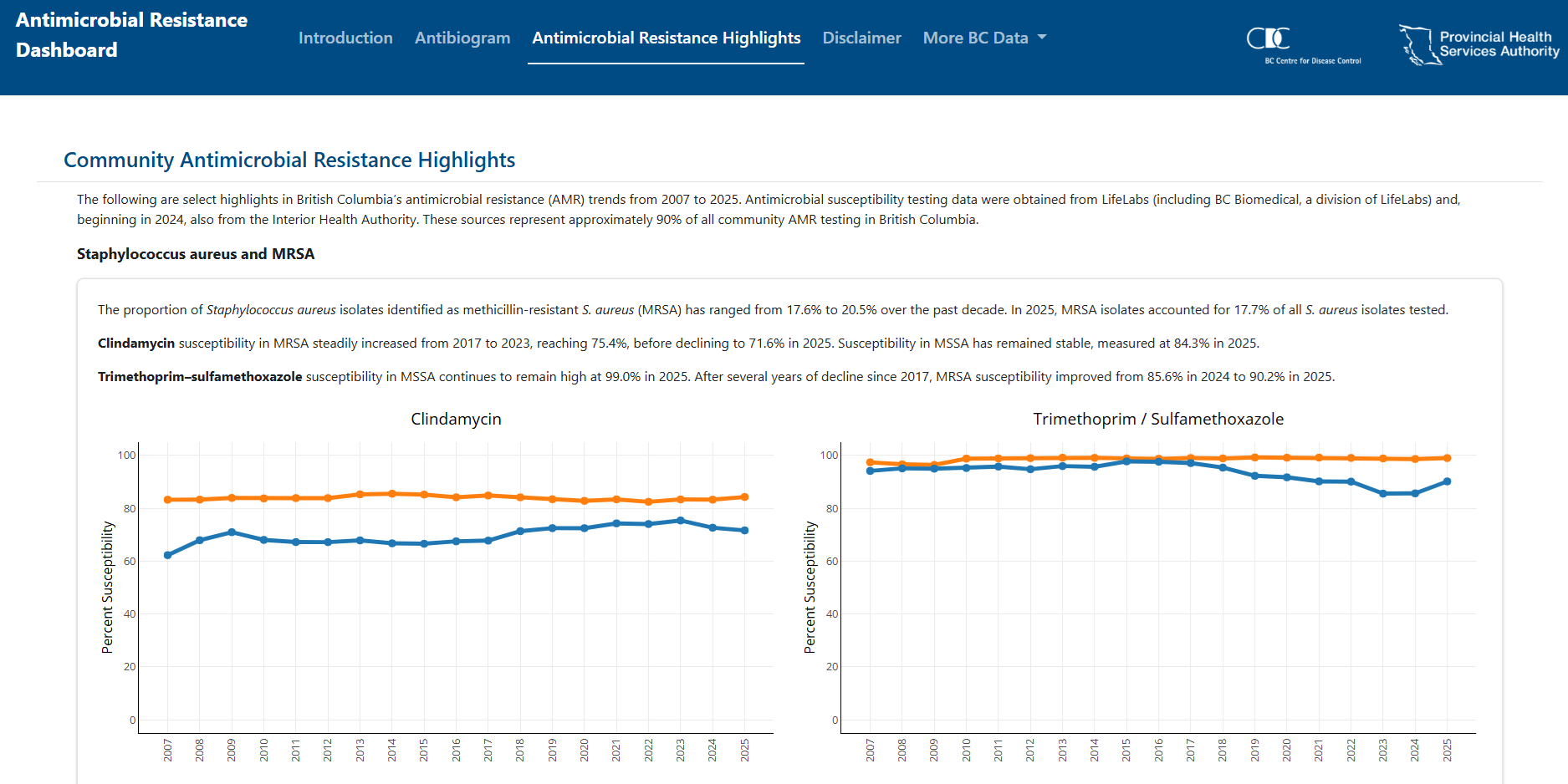Click the 2025 x-axis label in the Clindamycin chart
Screen dimensions: 1568x784
click(x=744, y=750)
